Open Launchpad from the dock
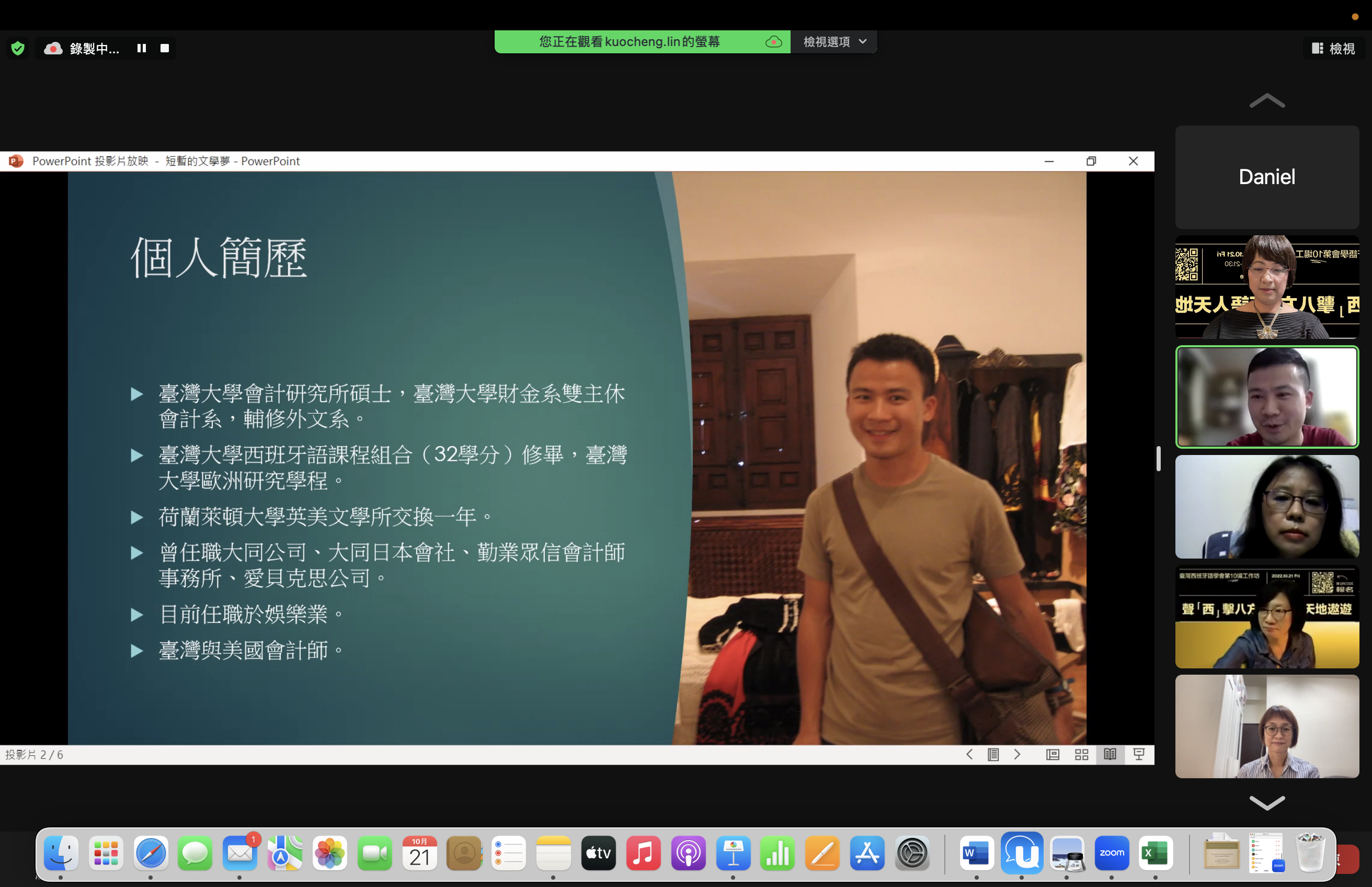Viewport: 1372px width, 887px height. tap(106, 853)
